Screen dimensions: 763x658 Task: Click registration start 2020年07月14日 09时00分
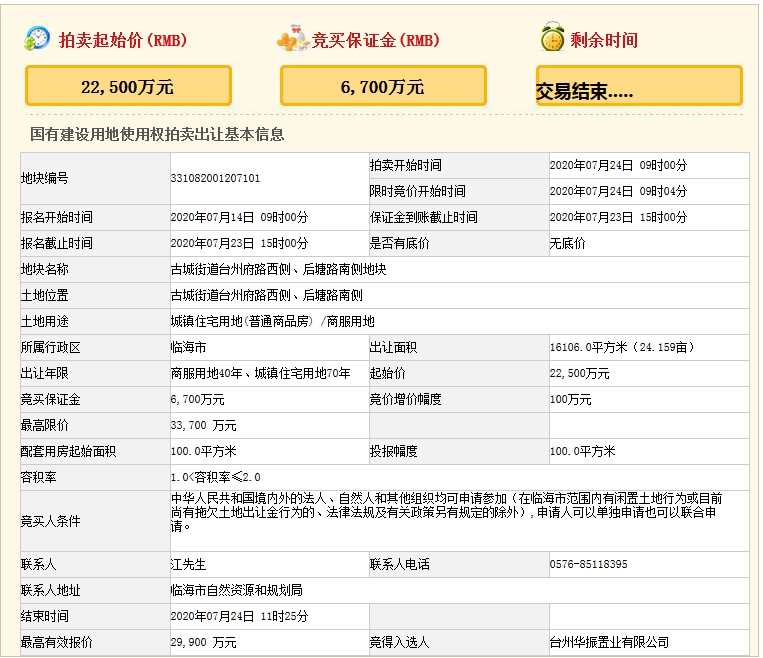239,217
